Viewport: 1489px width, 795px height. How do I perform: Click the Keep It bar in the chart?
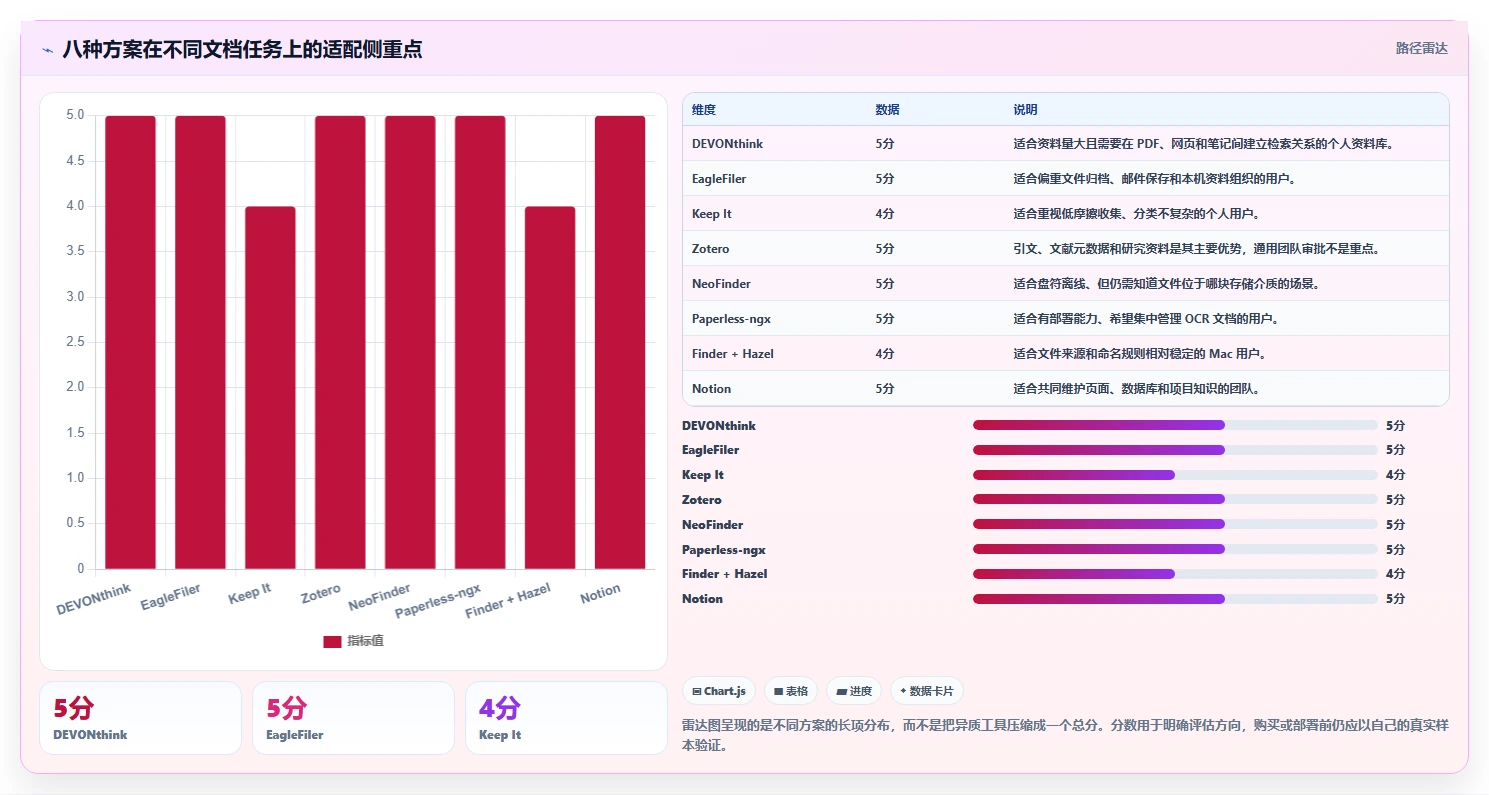[270, 388]
